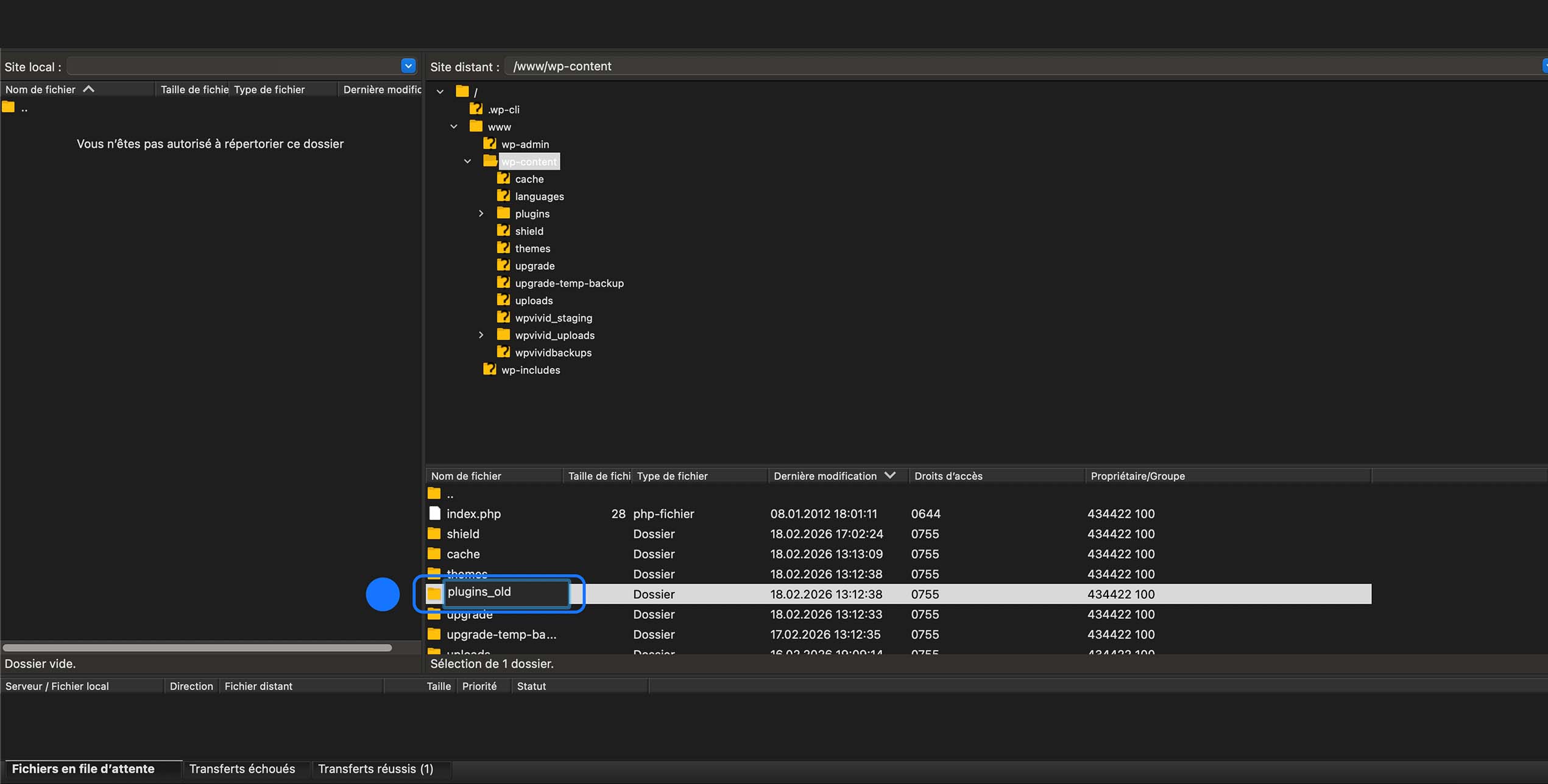Expand the wpvivid_uploads tree node
Screen dimensions: 1548x784
tap(481, 335)
